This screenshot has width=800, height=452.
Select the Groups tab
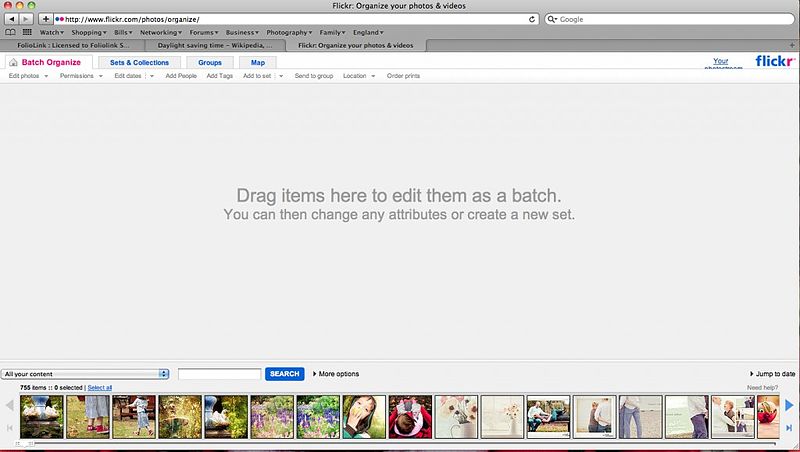pos(210,62)
